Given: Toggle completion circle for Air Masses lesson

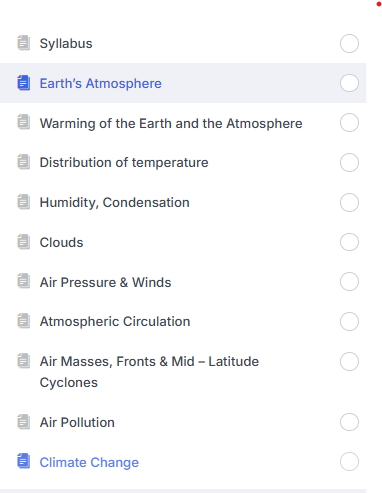Looking at the screenshot, I should pyautogui.click(x=349, y=361).
